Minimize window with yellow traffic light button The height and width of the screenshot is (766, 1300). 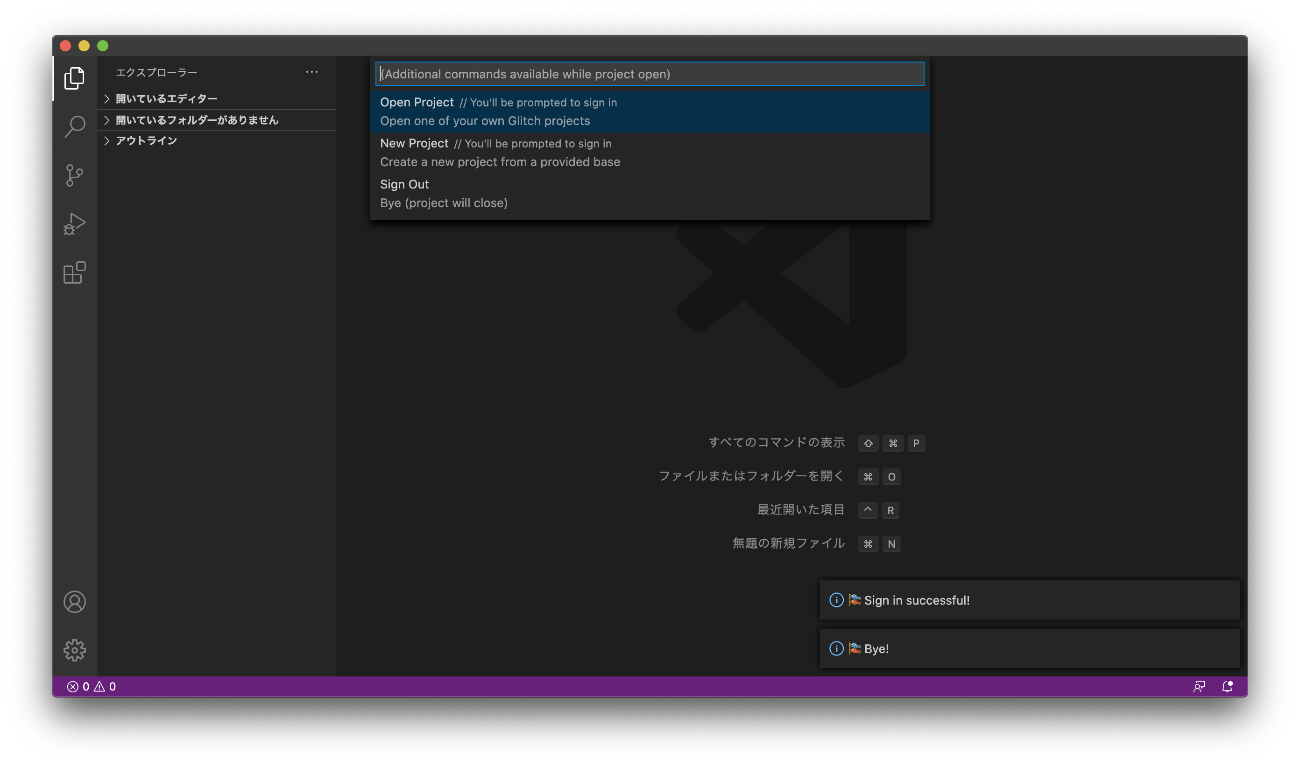(84, 46)
